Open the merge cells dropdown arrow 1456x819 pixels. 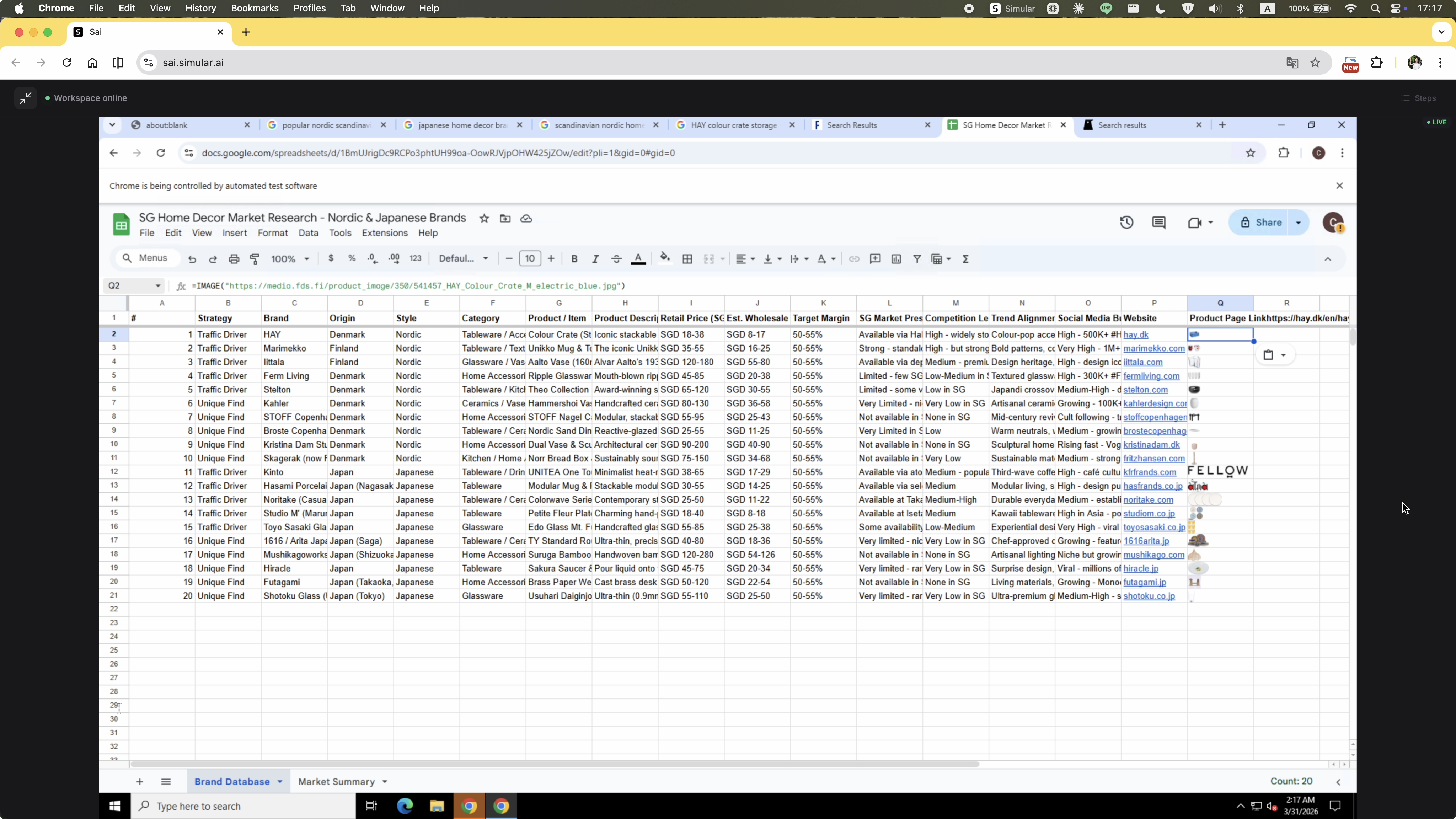click(722, 259)
